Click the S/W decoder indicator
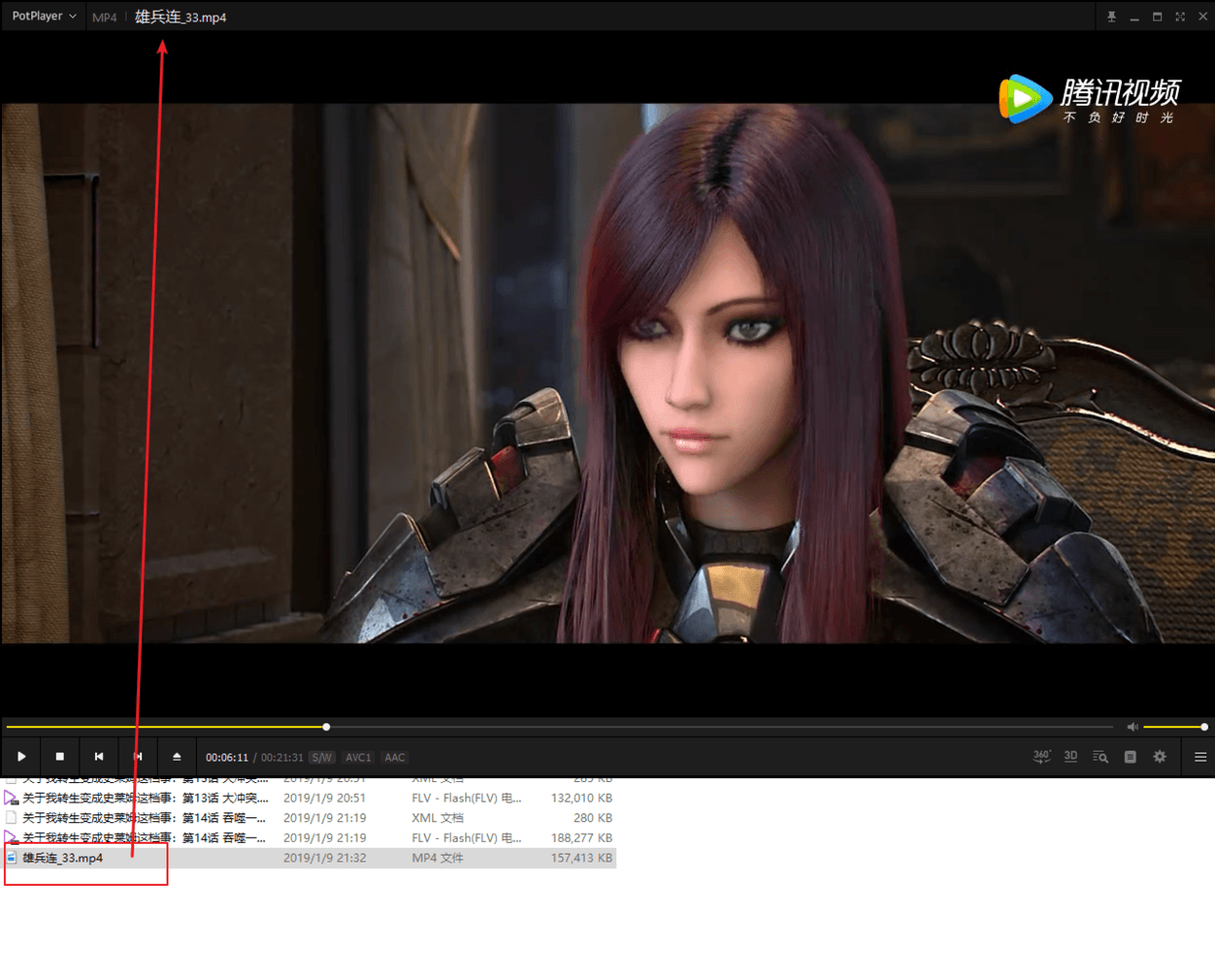Screen dimensions: 1215x980 (321, 758)
